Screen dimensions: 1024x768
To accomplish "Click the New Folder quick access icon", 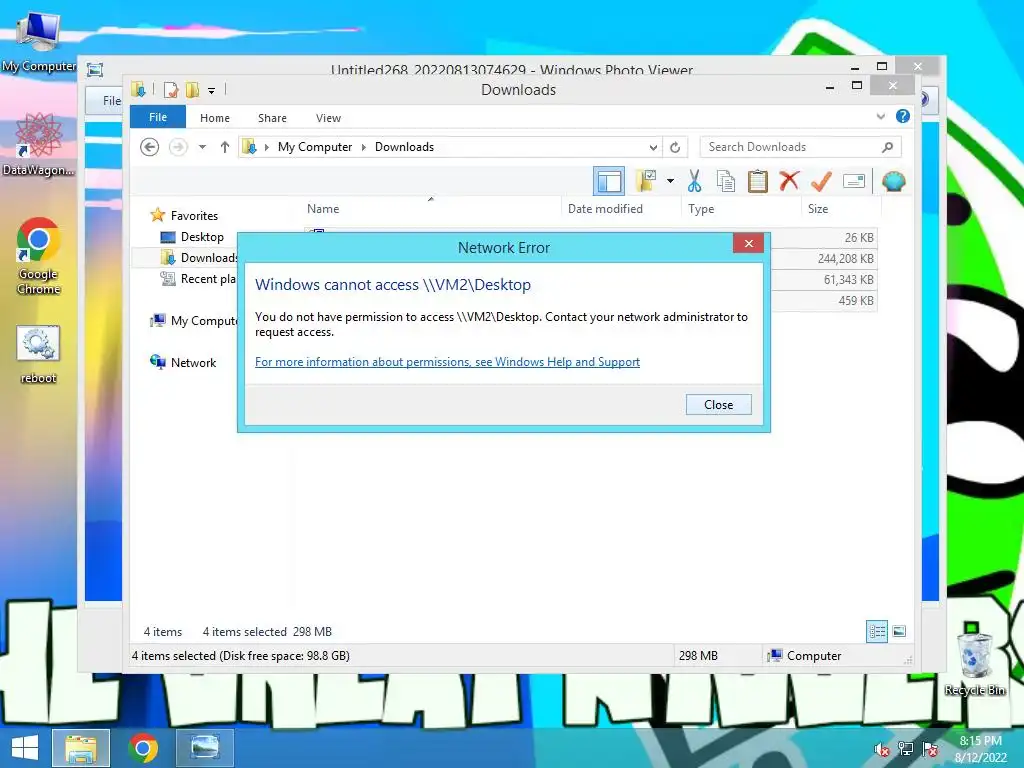I will tap(193, 89).
